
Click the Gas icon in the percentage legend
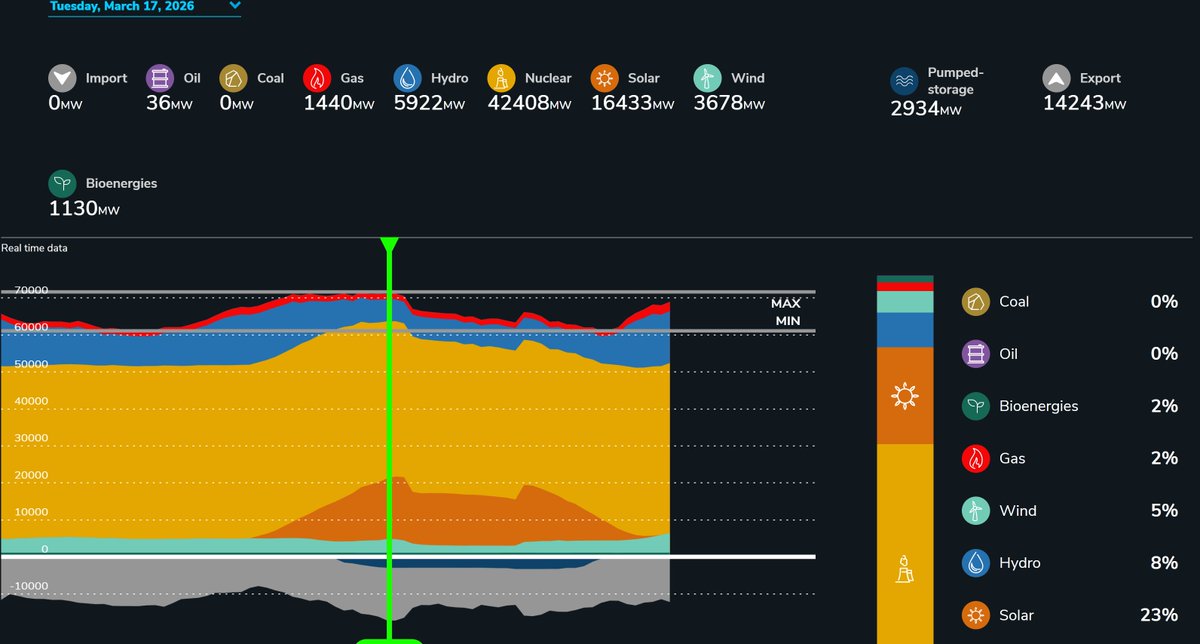(x=976, y=458)
